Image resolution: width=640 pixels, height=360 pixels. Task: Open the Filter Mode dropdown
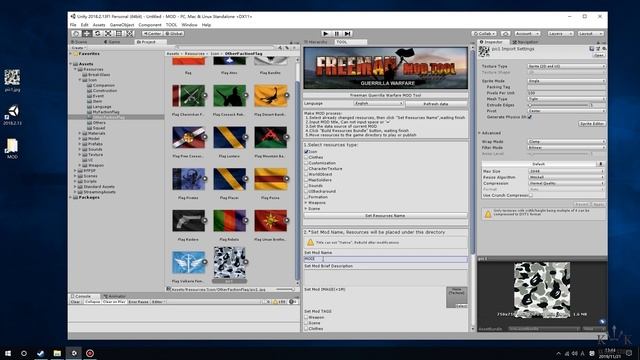click(x=567, y=147)
